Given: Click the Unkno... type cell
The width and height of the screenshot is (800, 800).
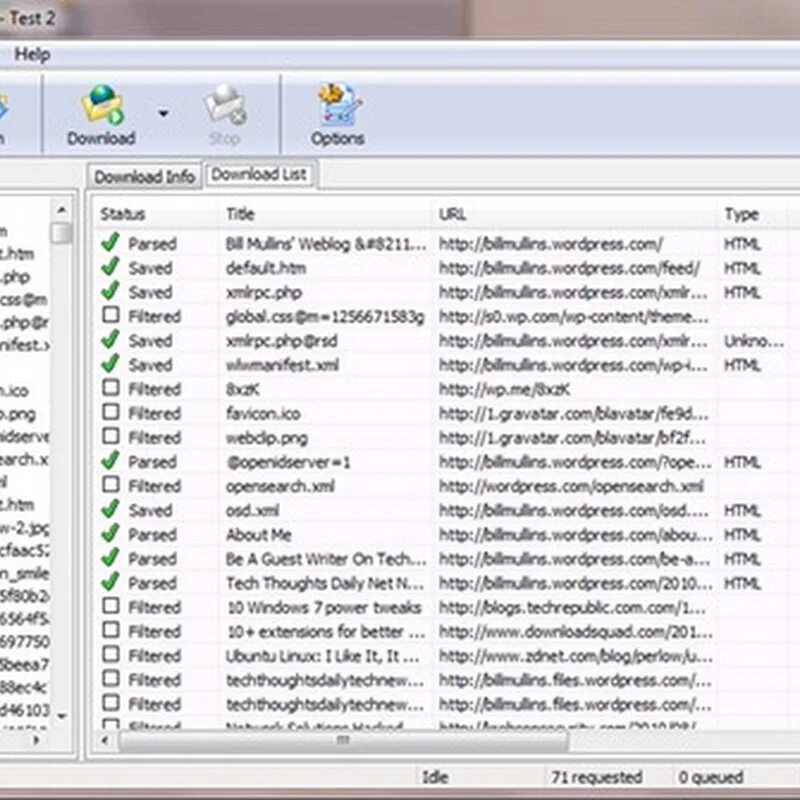Looking at the screenshot, I should (x=754, y=341).
